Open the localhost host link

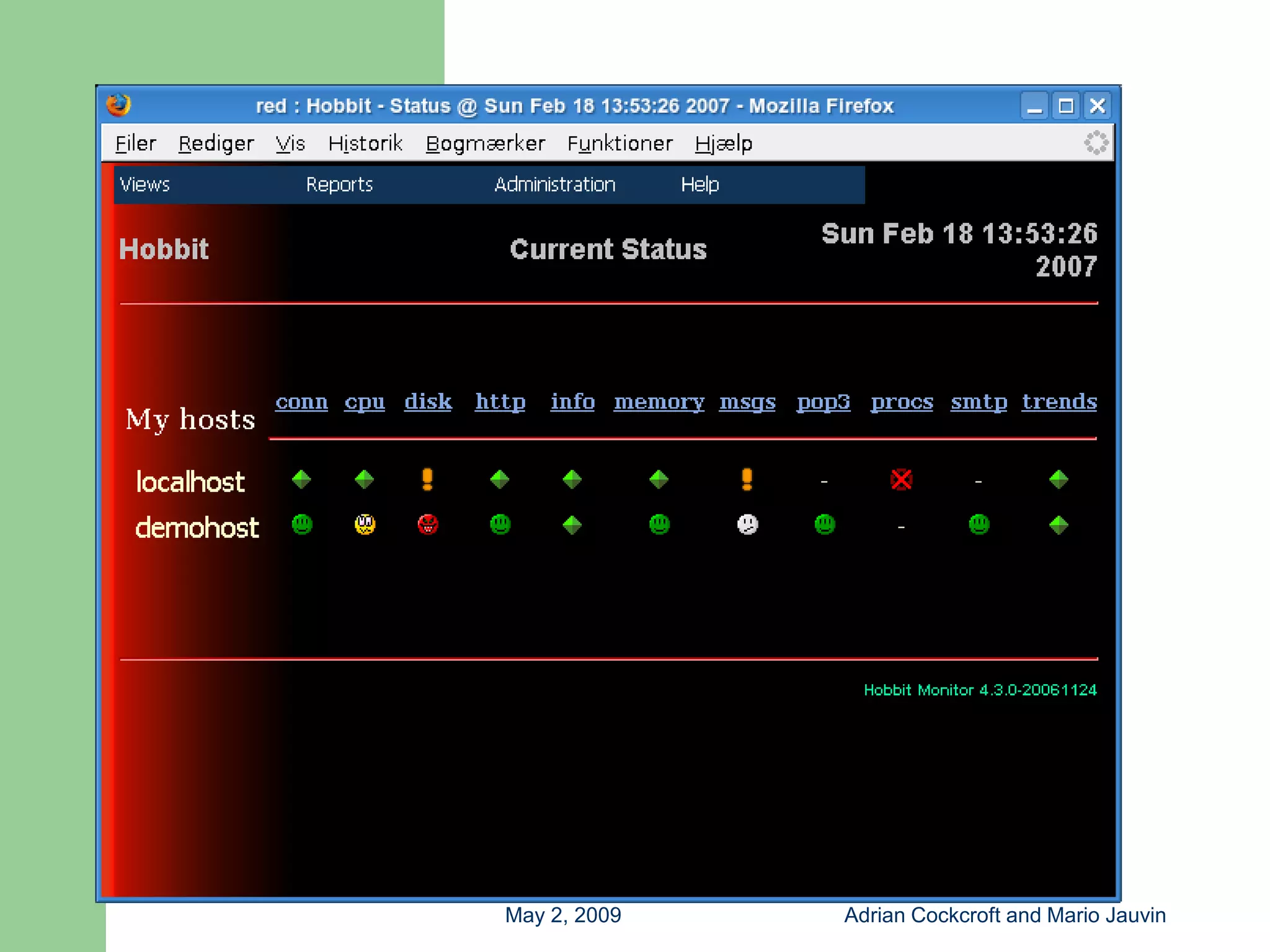point(190,482)
